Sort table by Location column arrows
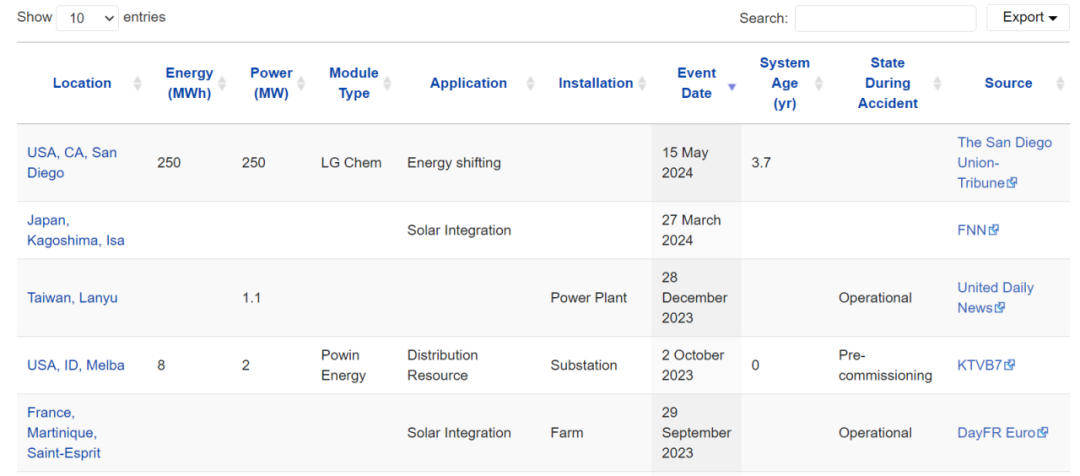The image size is (1080, 476). click(137, 83)
